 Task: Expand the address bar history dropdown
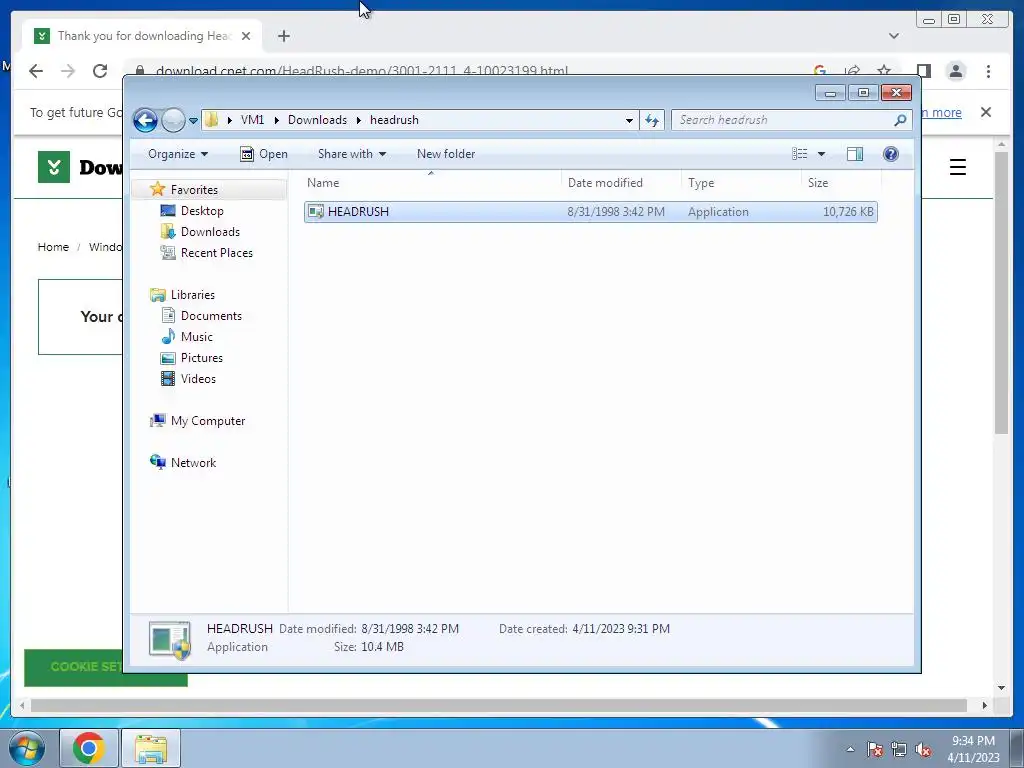pyautogui.click(x=629, y=120)
